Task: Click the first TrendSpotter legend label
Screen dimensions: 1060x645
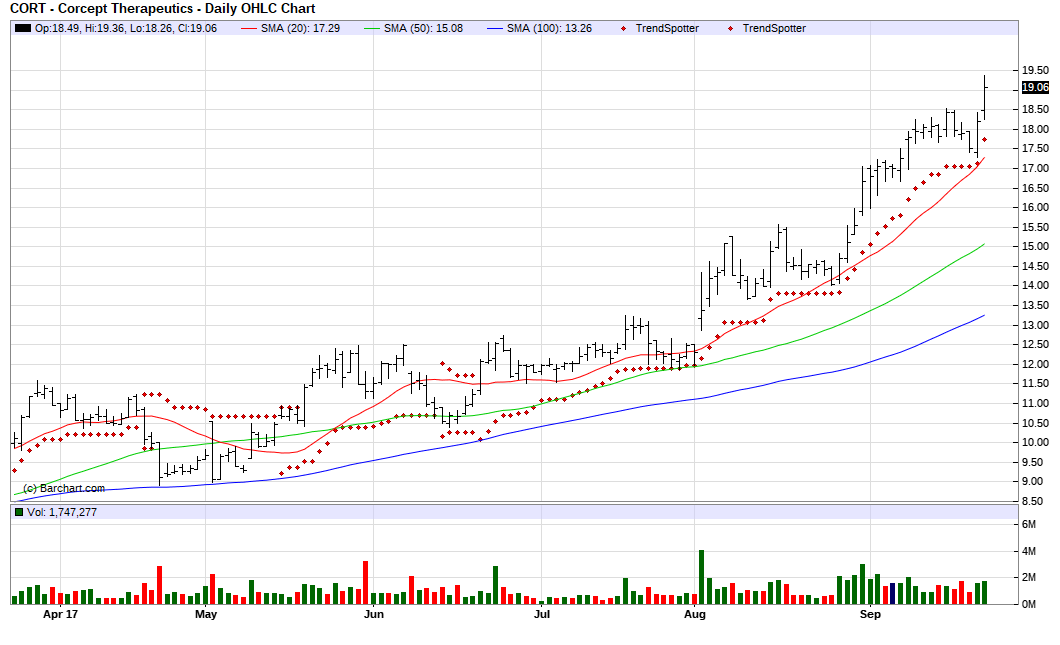Action: click(x=667, y=28)
